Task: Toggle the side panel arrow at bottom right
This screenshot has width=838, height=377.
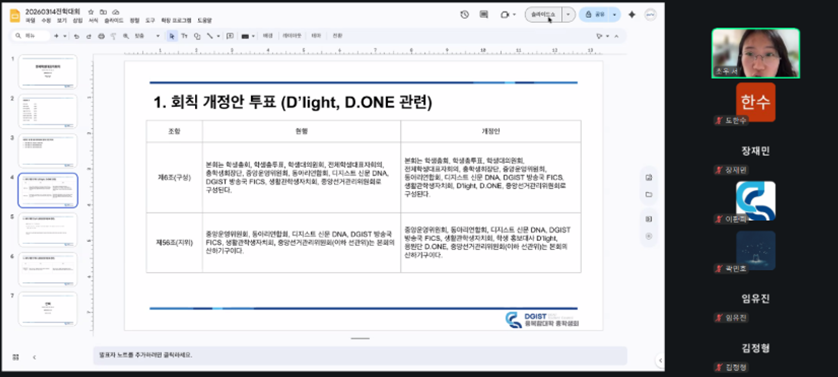Action: tap(660, 360)
